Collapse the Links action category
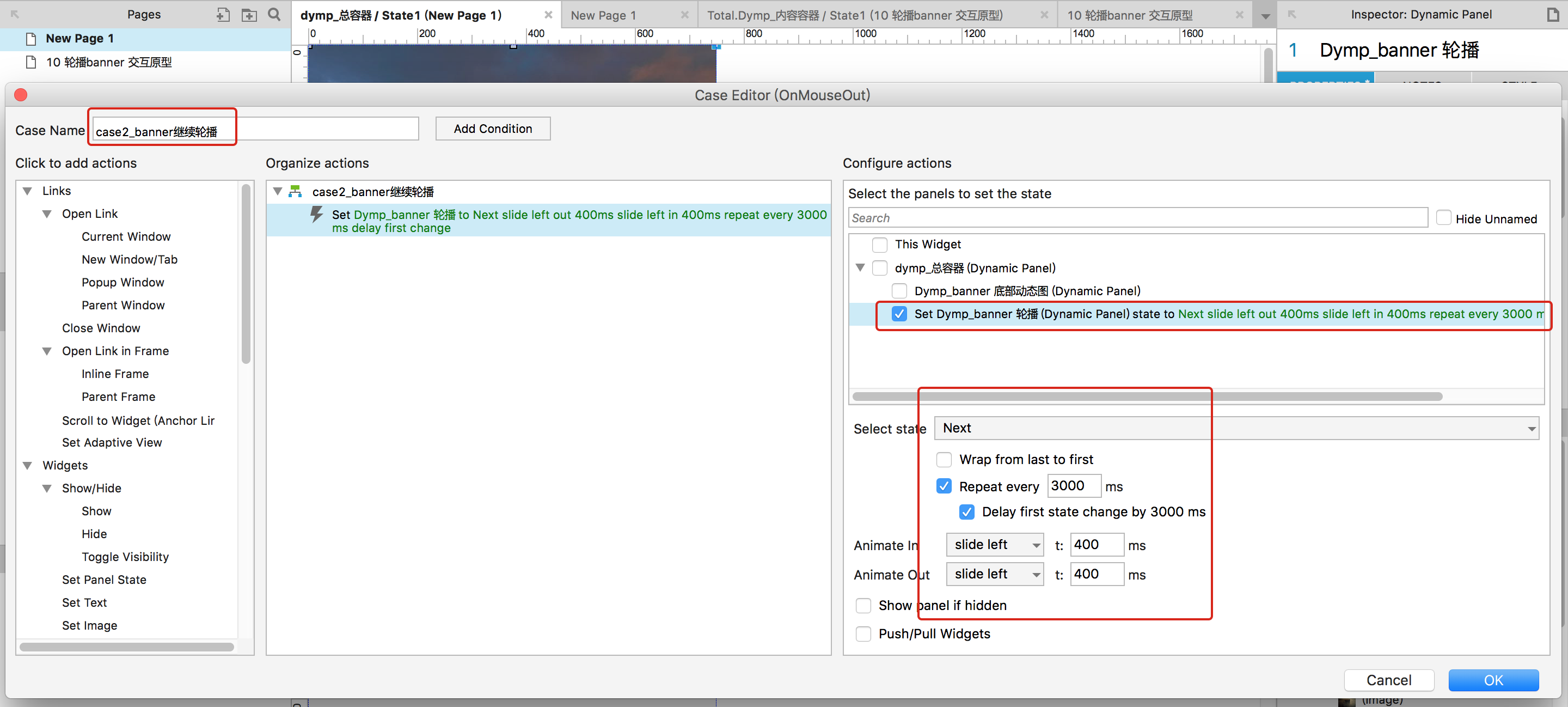 coord(27,191)
